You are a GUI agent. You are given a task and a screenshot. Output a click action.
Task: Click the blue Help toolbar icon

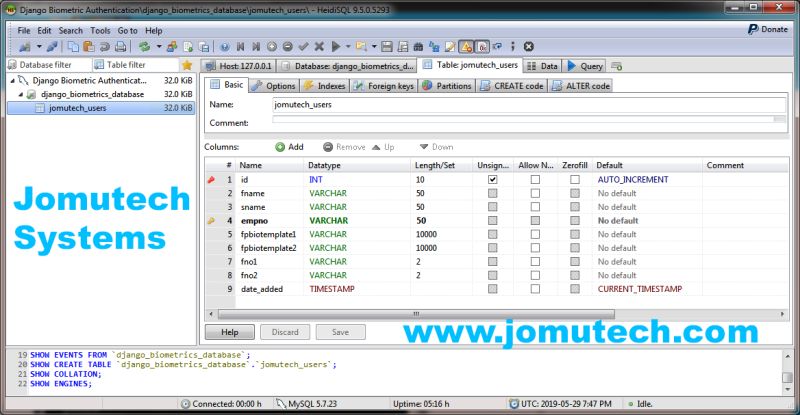click(224, 47)
